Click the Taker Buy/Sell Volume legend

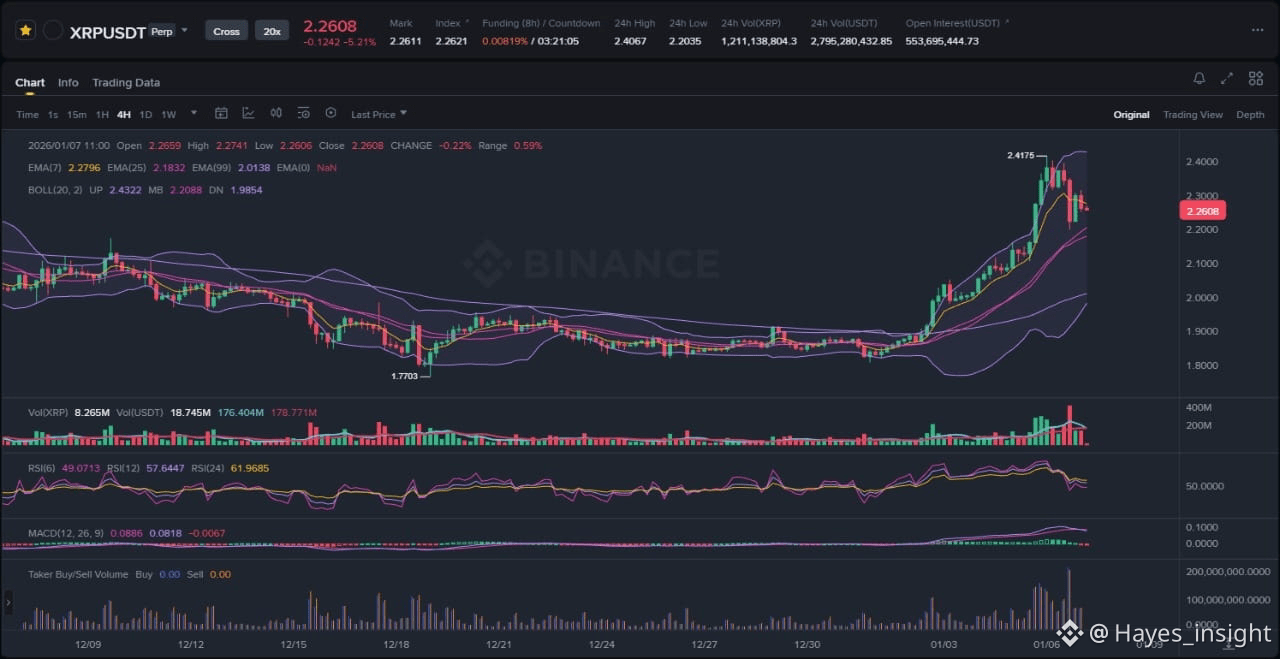78,575
